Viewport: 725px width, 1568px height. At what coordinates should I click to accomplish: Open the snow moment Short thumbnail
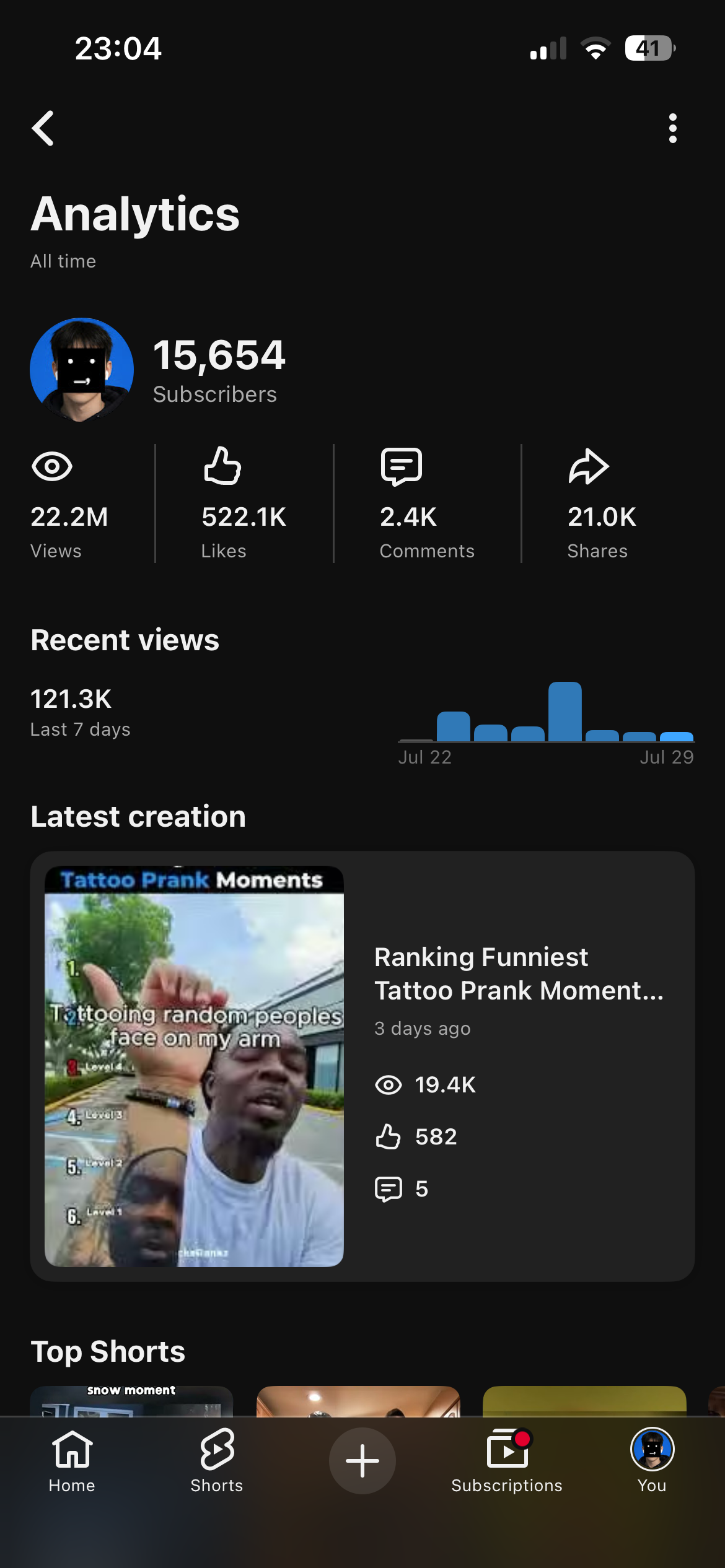[131, 1401]
